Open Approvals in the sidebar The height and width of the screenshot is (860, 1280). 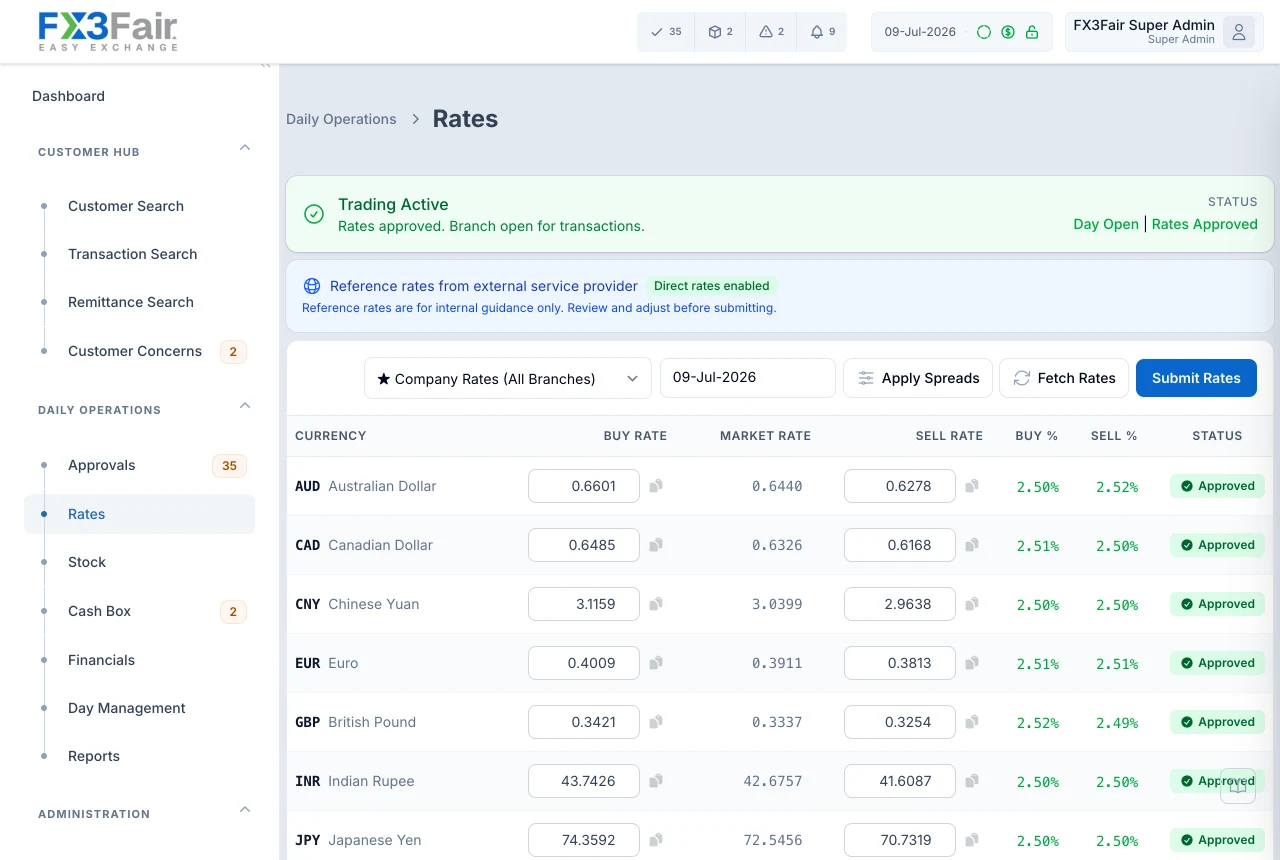point(102,465)
